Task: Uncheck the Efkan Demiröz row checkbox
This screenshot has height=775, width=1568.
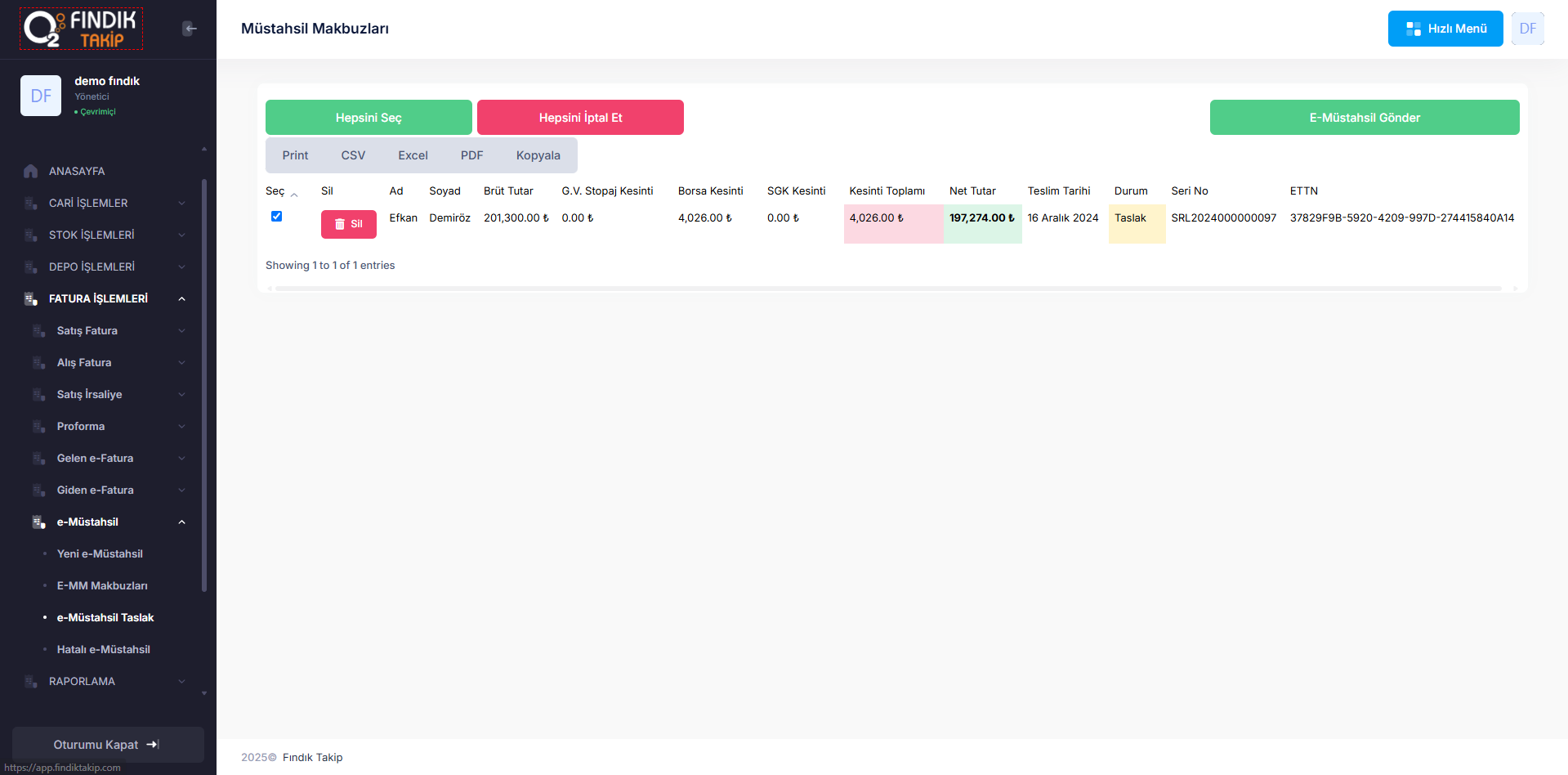Action: [276, 217]
